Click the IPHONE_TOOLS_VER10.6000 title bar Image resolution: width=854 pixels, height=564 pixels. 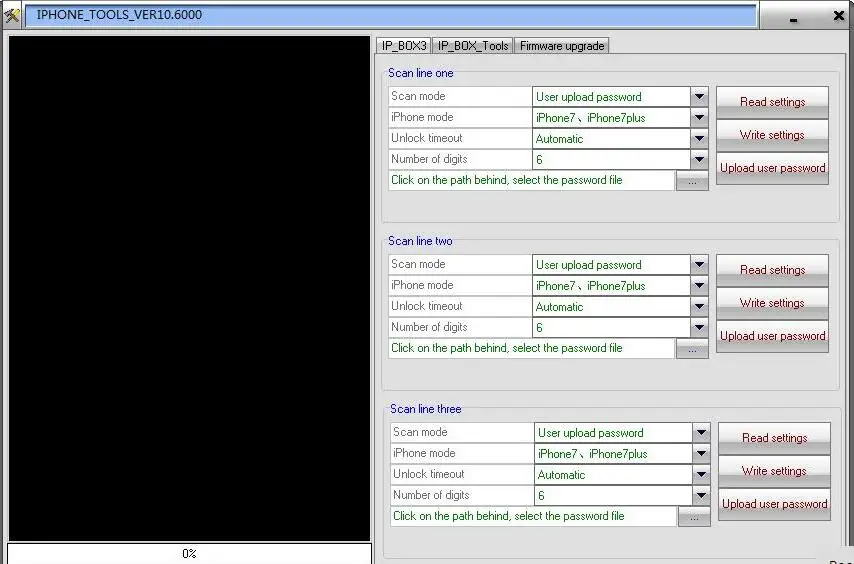click(391, 15)
